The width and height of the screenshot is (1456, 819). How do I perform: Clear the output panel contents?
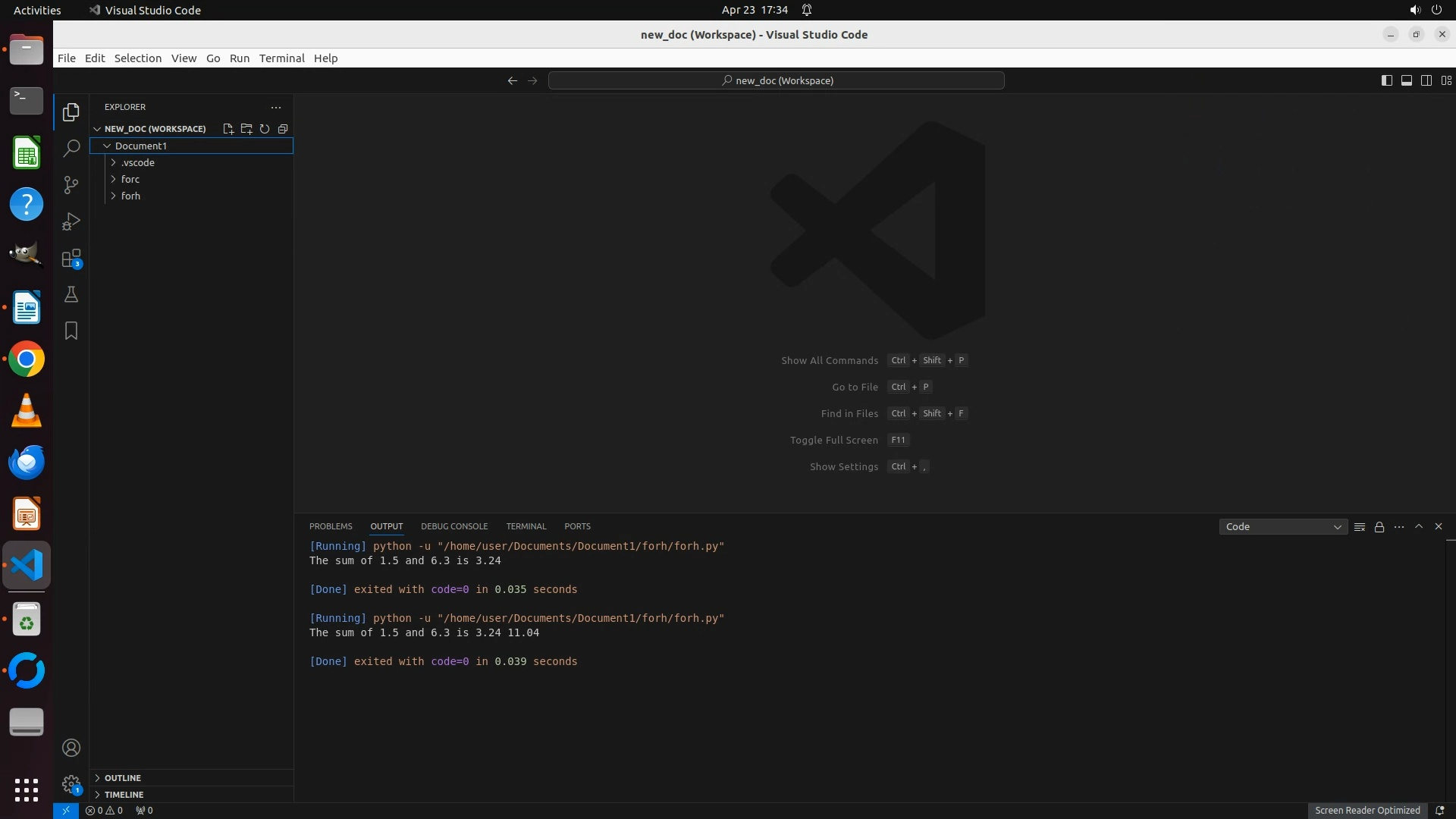[x=1360, y=527]
